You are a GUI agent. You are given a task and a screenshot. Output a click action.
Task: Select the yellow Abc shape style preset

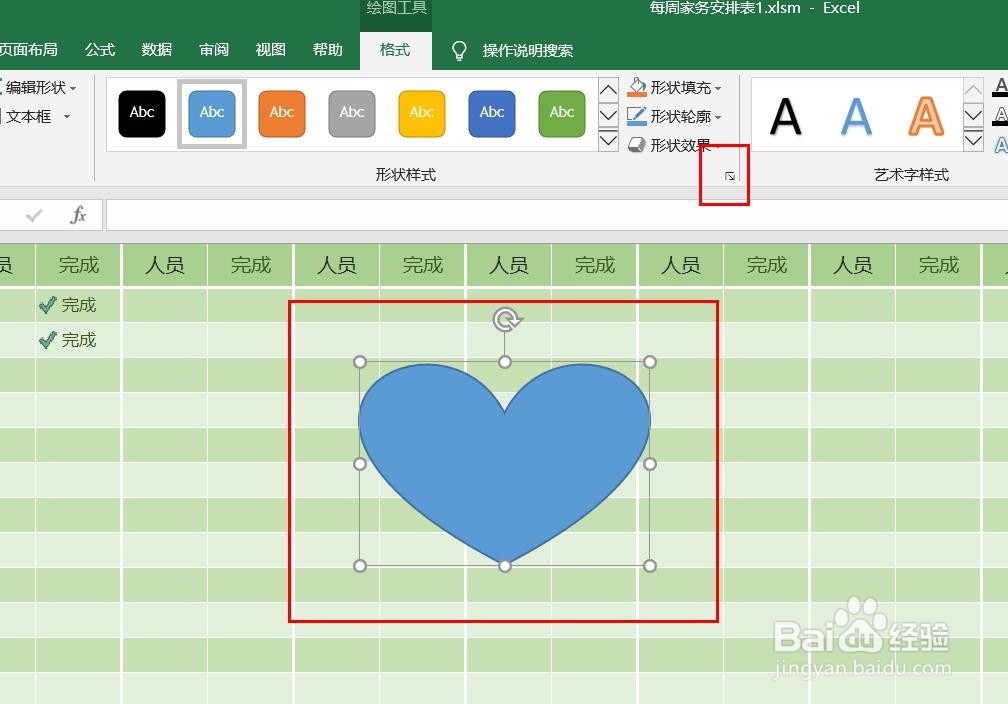pos(421,113)
